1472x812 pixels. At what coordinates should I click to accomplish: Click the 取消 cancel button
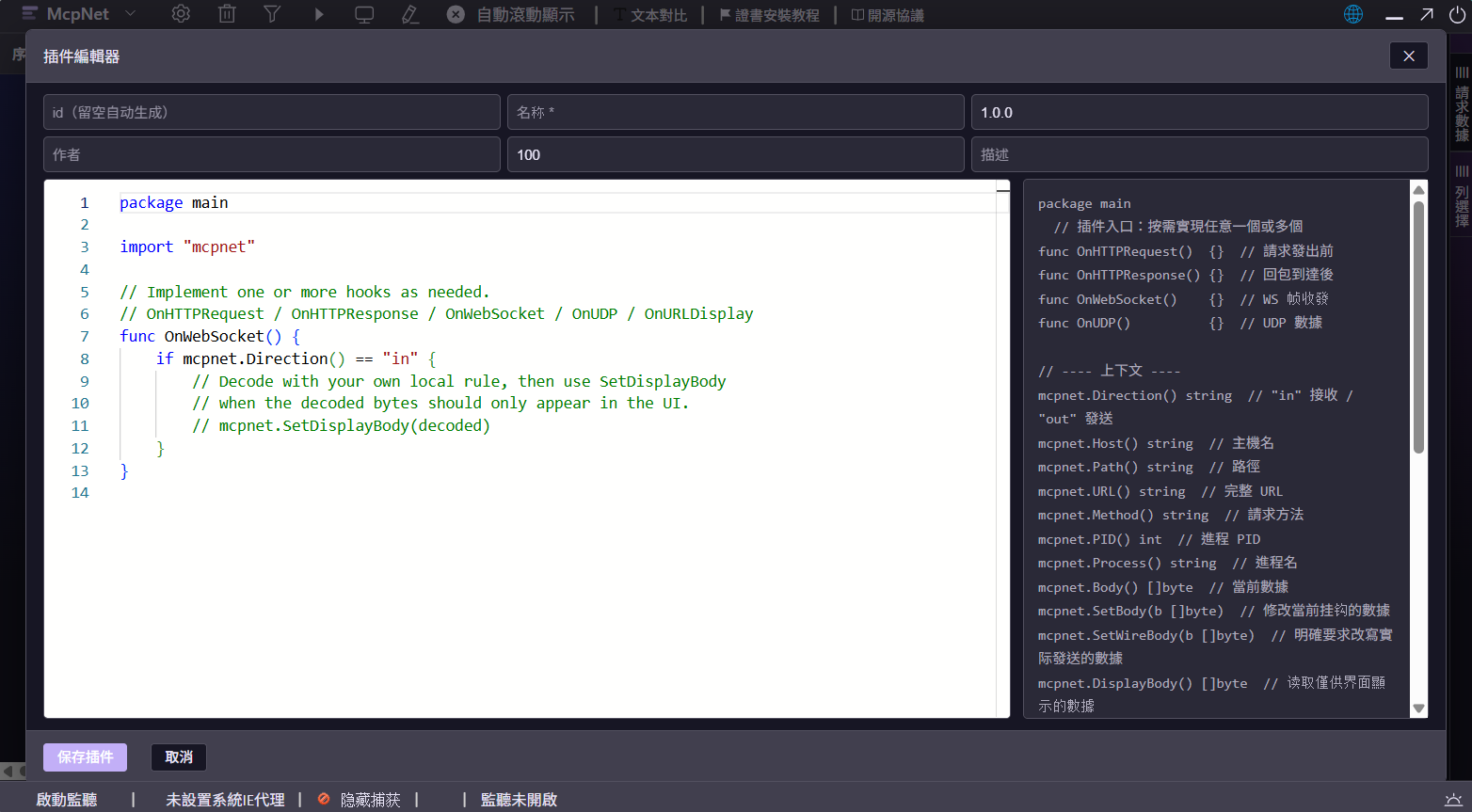click(179, 757)
